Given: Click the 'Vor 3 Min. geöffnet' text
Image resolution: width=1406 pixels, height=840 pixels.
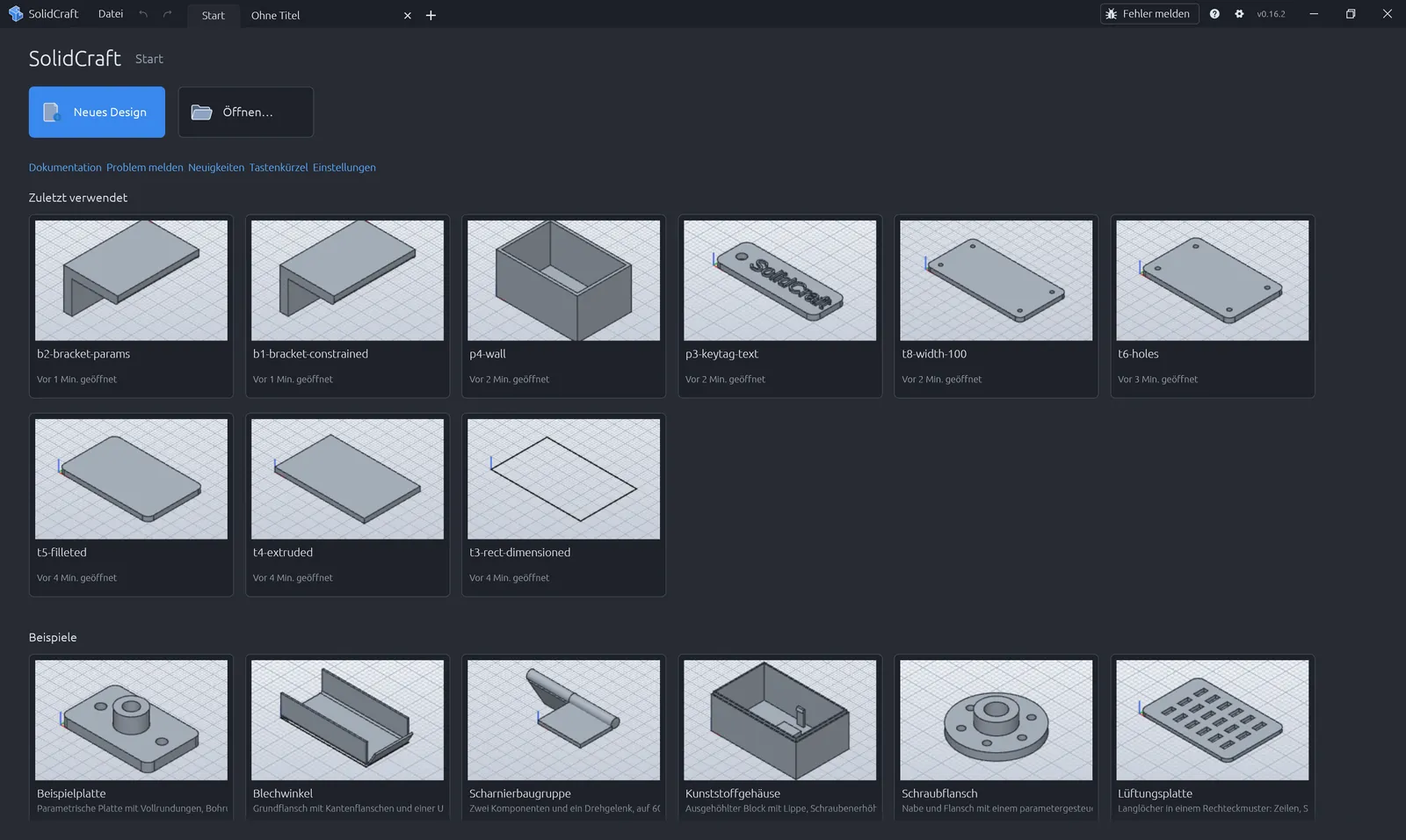Looking at the screenshot, I should 1157,380.
